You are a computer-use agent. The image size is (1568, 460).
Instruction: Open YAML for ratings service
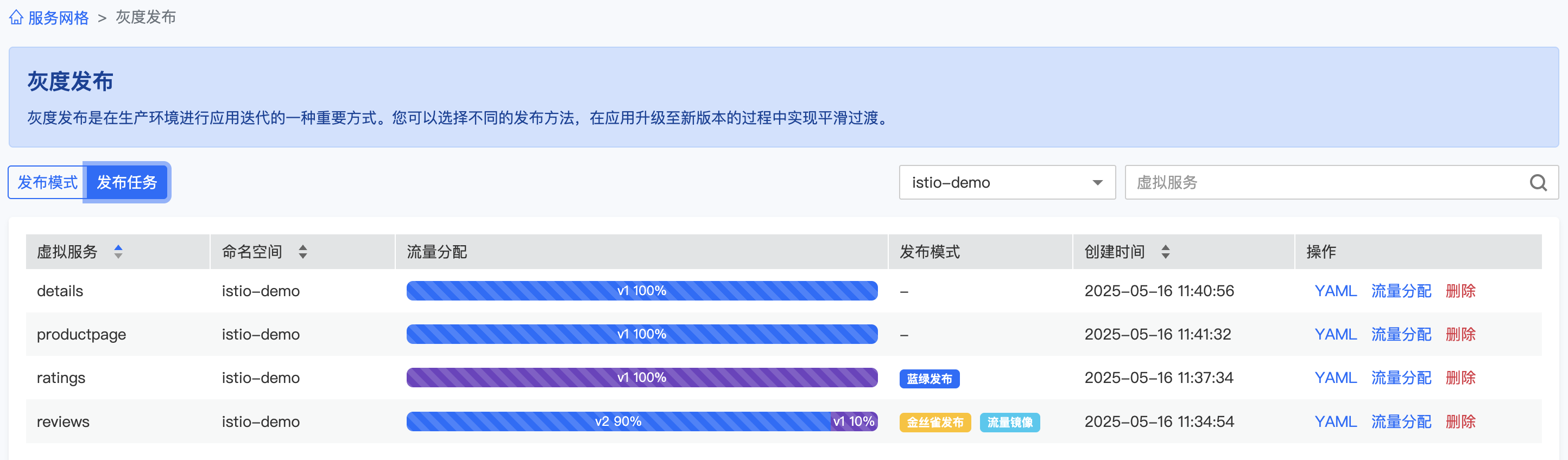pos(1336,377)
